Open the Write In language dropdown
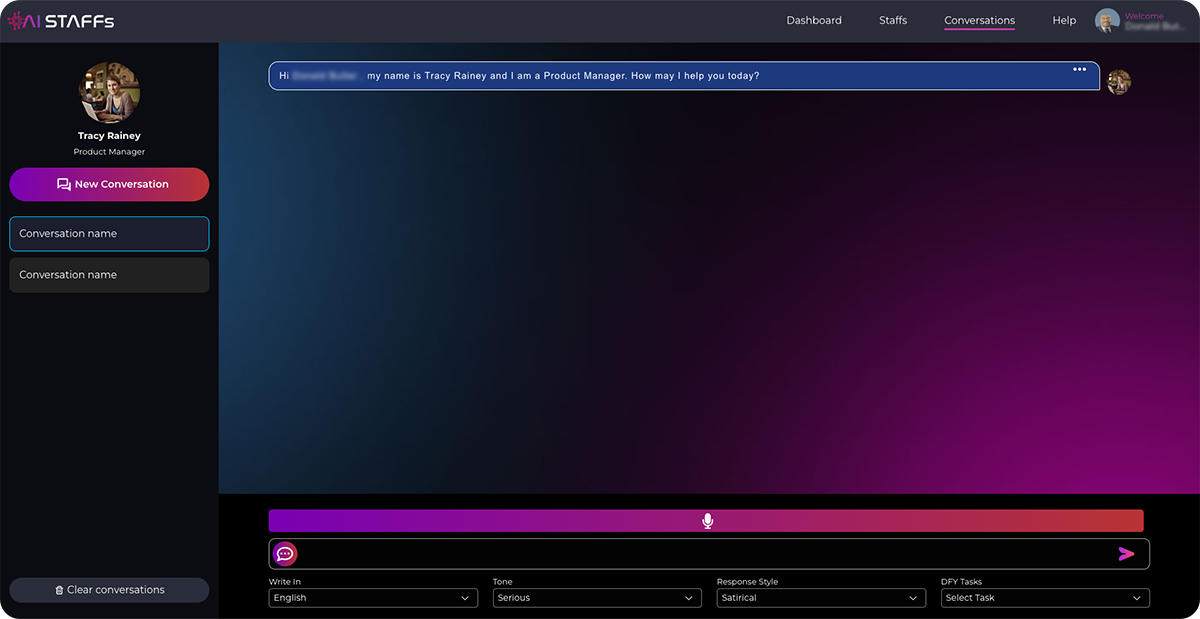 pyautogui.click(x=374, y=598)
